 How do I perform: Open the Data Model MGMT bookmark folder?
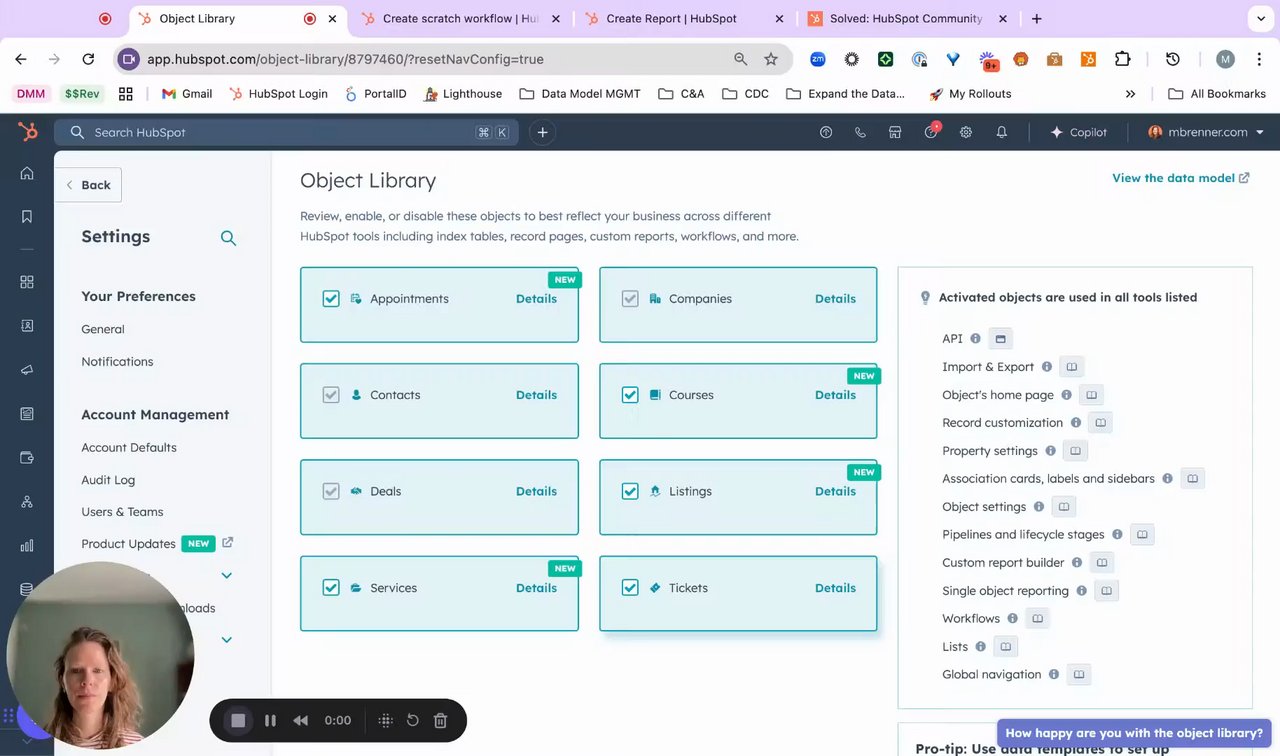580,94
